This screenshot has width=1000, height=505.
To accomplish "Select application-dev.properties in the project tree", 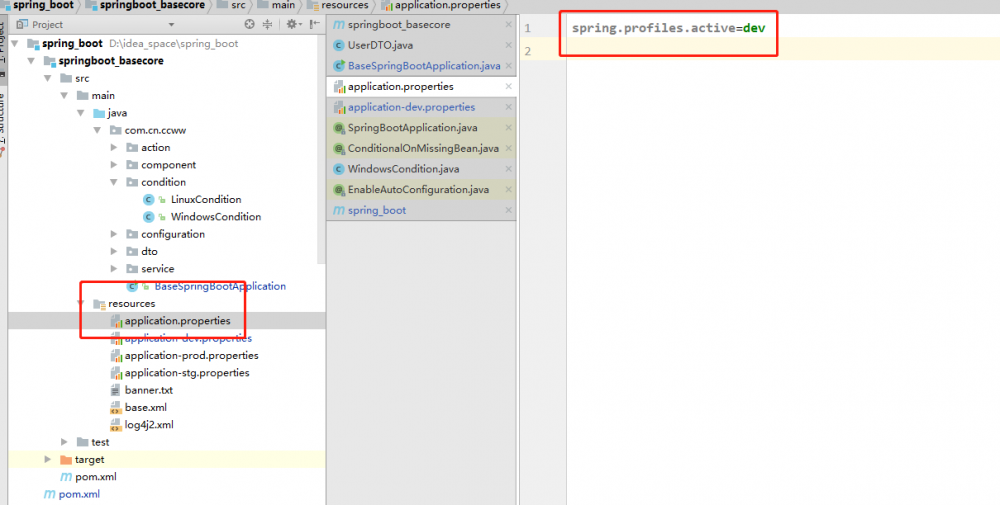I will 188,338.
